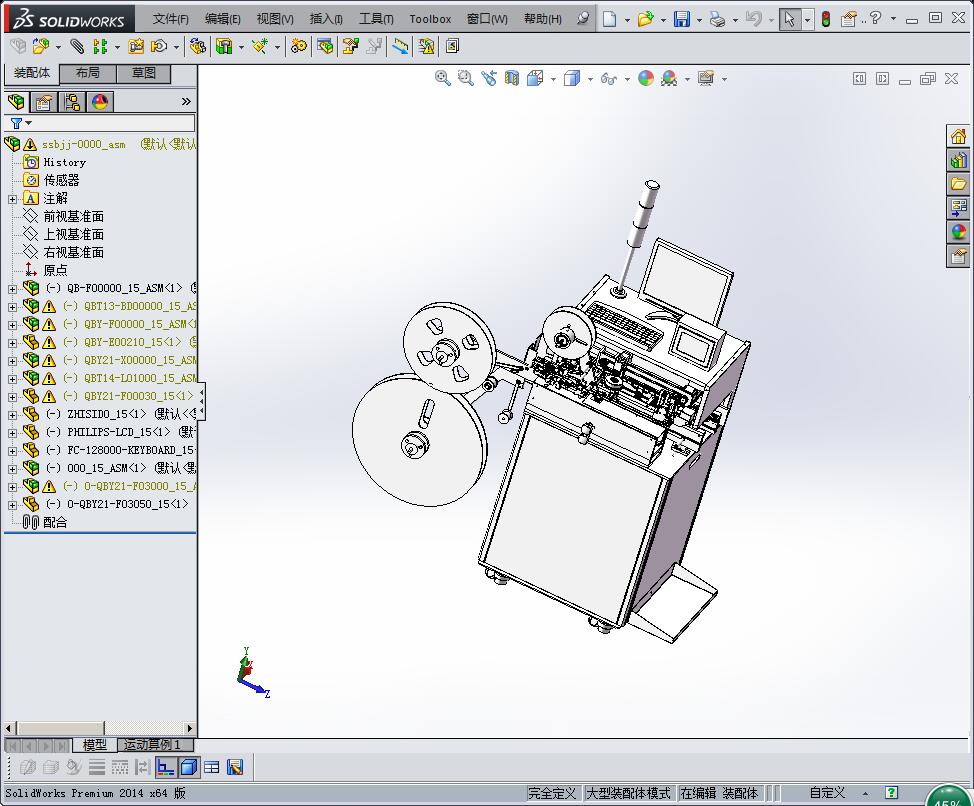
Task: Click the 运动算例 1 tab
Action: point(152,745)
